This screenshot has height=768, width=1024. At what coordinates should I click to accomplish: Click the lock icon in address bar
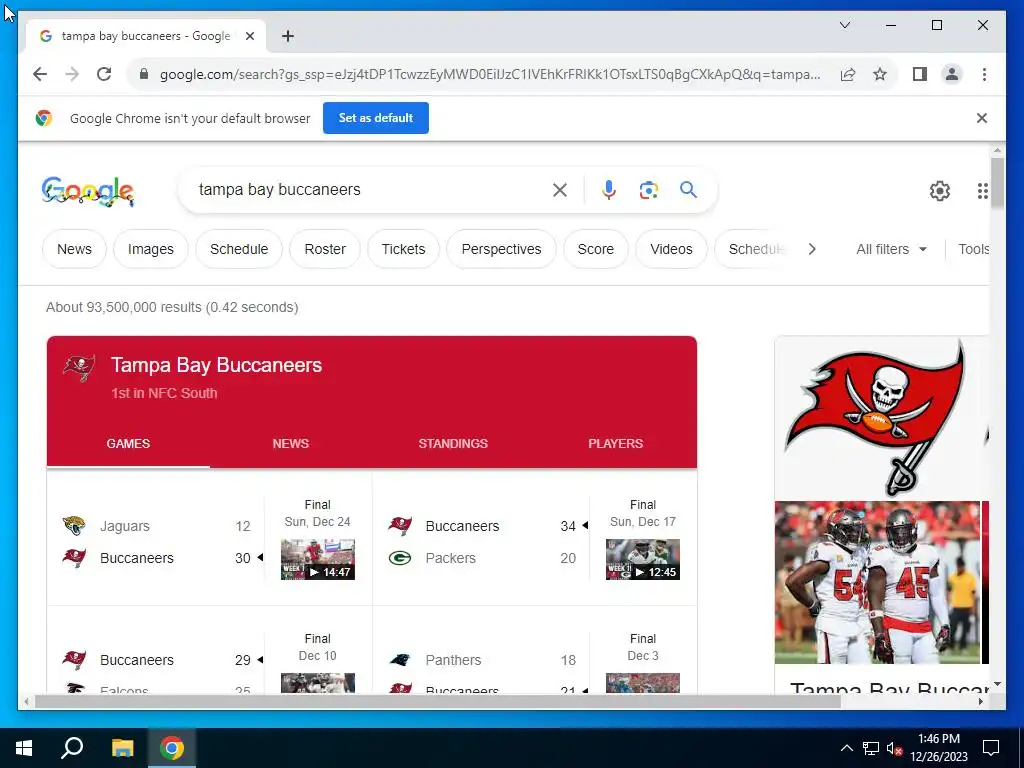point(144,74)
